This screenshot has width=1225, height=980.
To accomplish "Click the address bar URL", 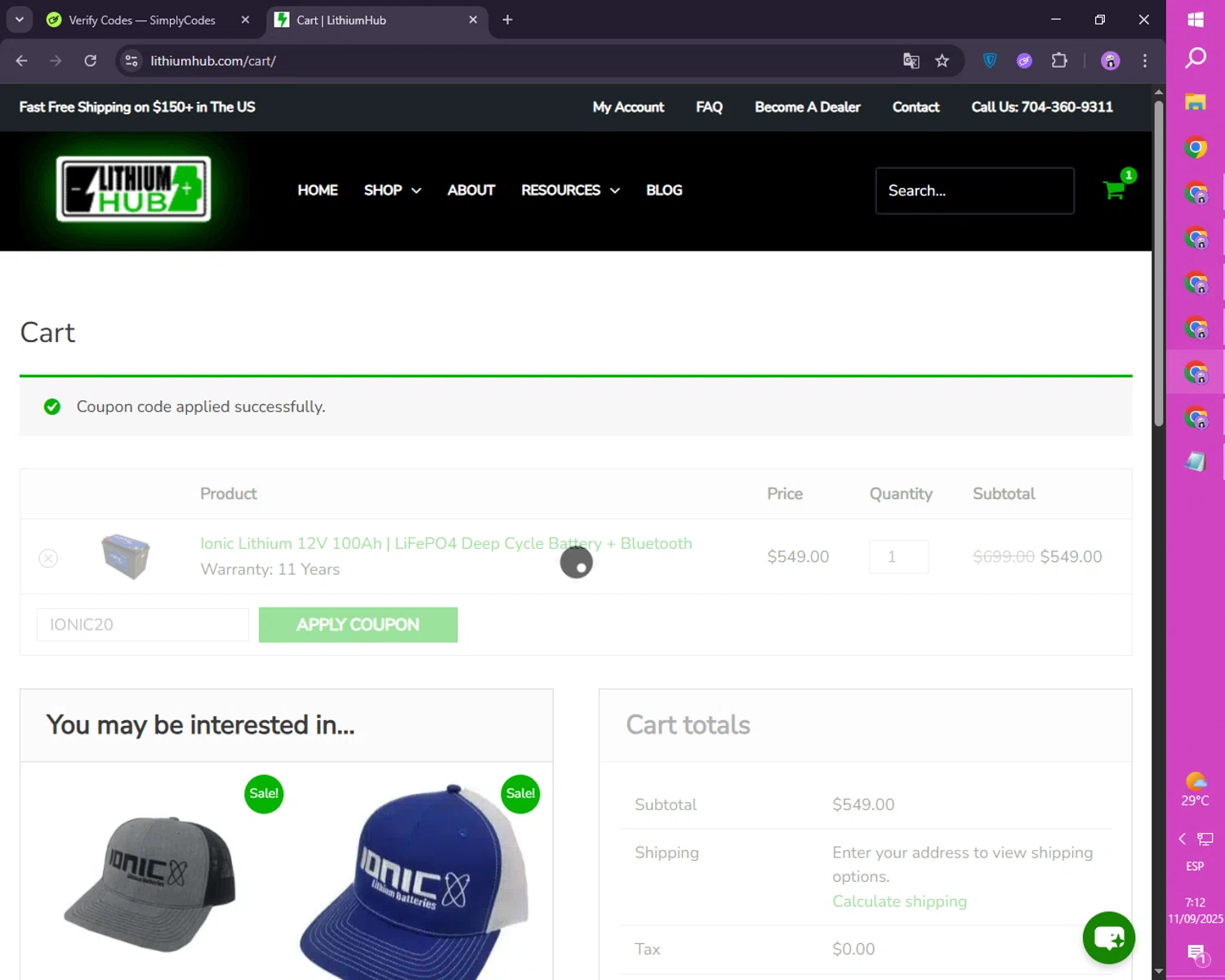I will click(213, 60).
